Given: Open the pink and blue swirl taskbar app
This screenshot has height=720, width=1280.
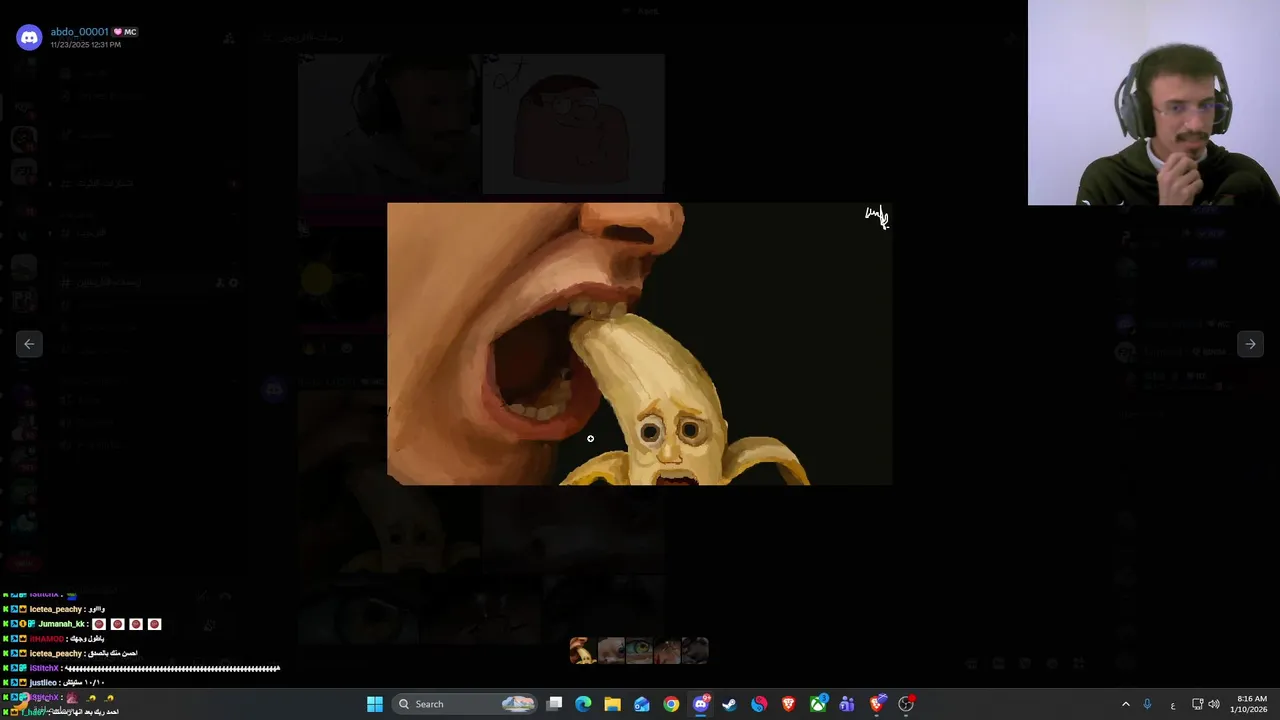Looking at the screenshot, I should (x=759, y=704).
